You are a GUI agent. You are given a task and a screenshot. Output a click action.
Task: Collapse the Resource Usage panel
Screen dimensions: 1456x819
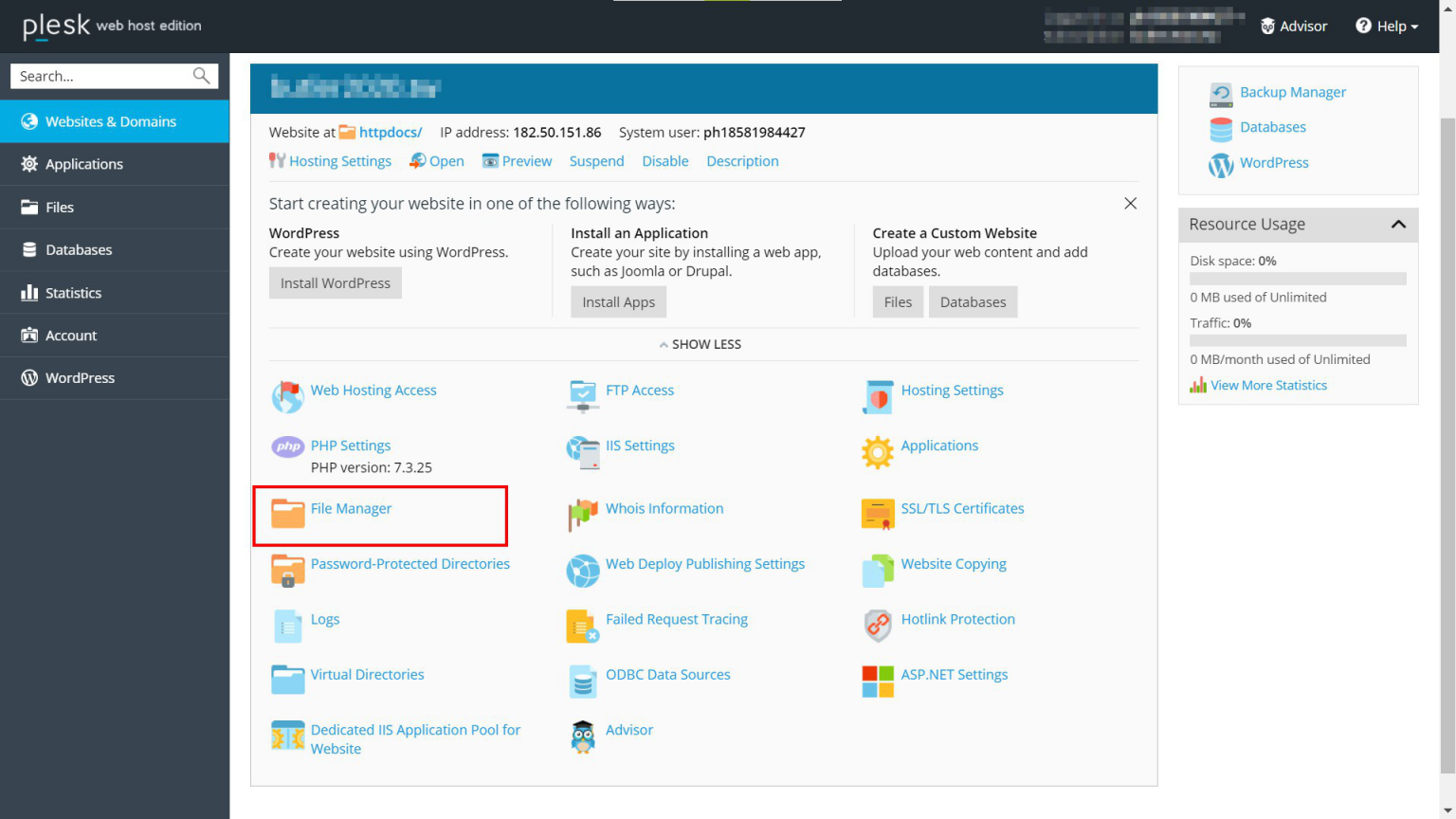pyautogui.click(x=1398, y=225)
